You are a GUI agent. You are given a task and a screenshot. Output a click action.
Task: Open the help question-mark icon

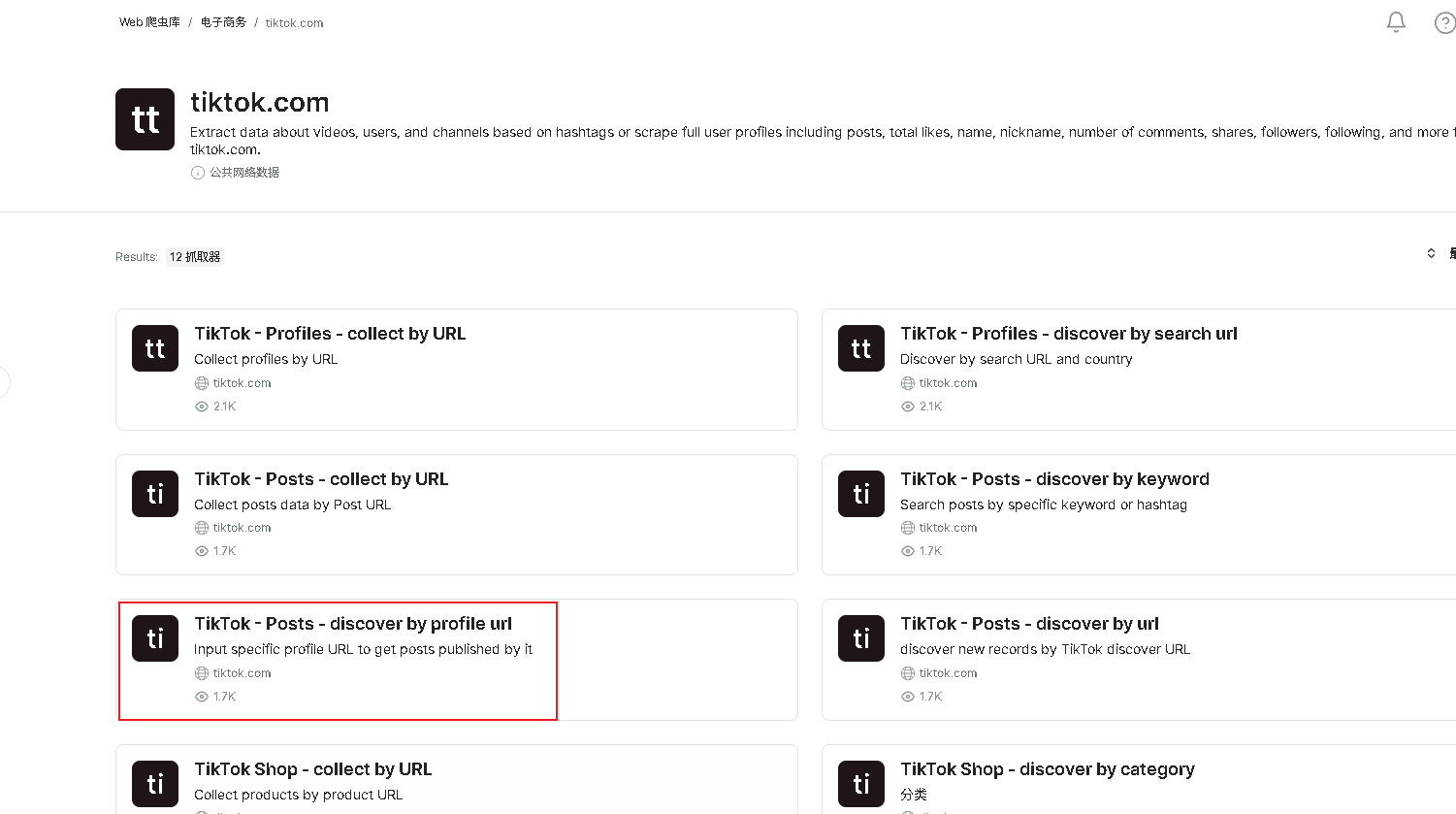click(x=1444, y=22)
